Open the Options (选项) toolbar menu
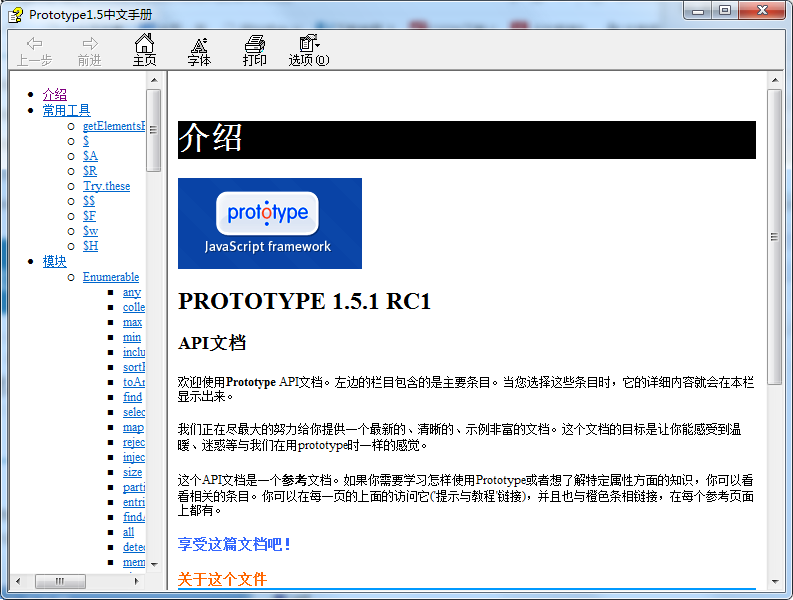793x600 pixels. coord(308,44)
